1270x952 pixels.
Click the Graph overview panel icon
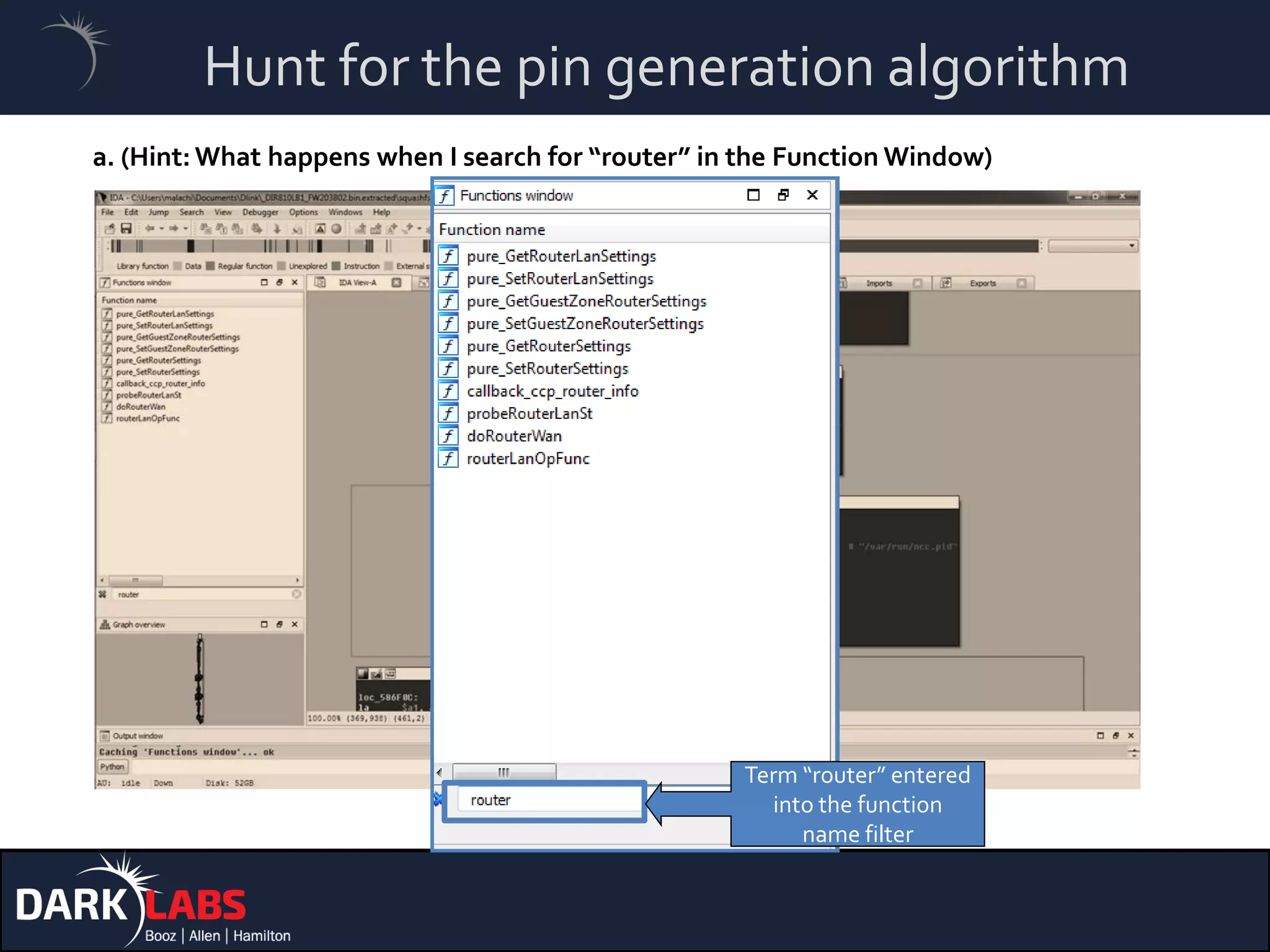[x=105, y=624]
